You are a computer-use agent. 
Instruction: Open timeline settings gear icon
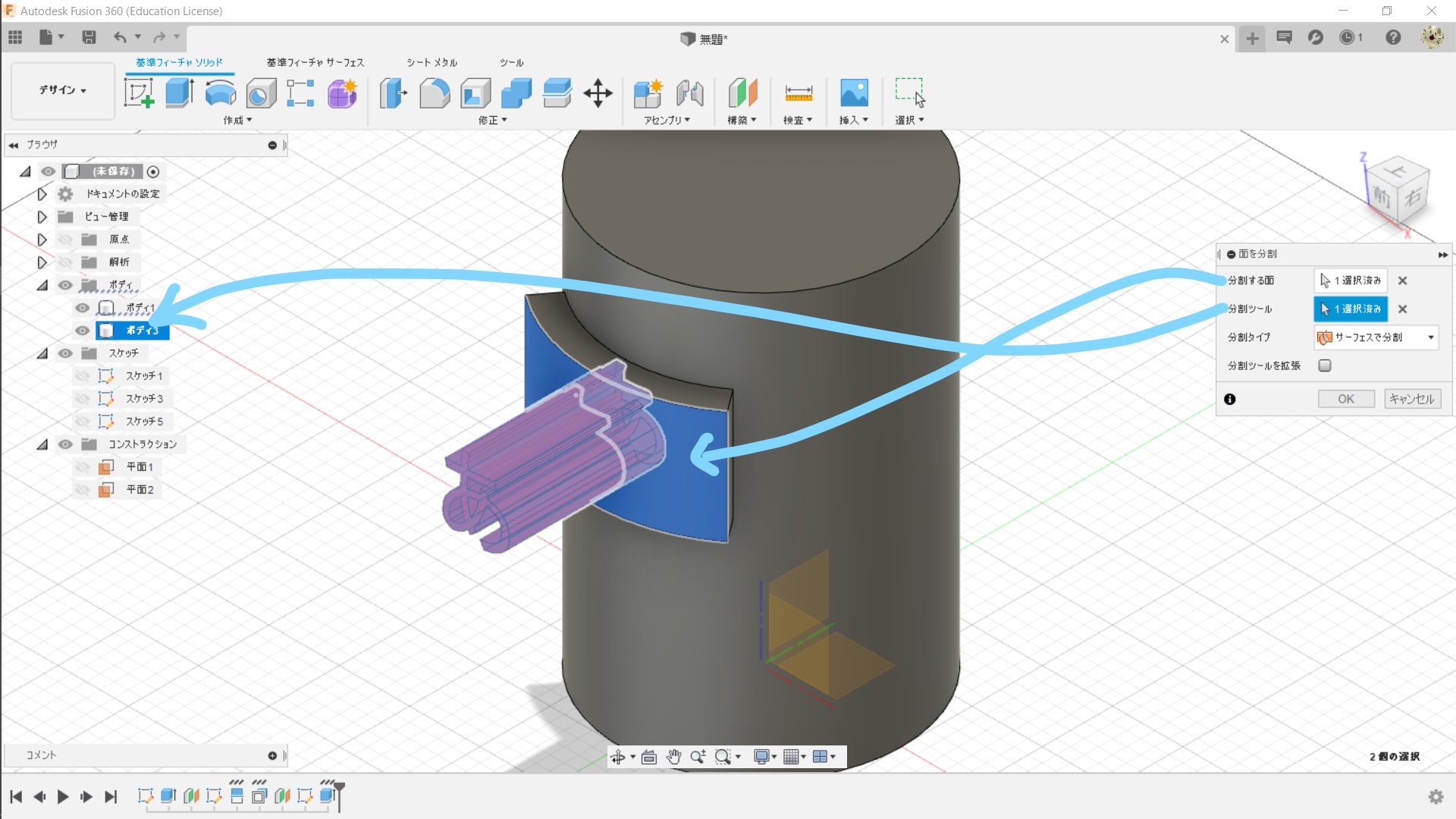tap(1436, 796)
